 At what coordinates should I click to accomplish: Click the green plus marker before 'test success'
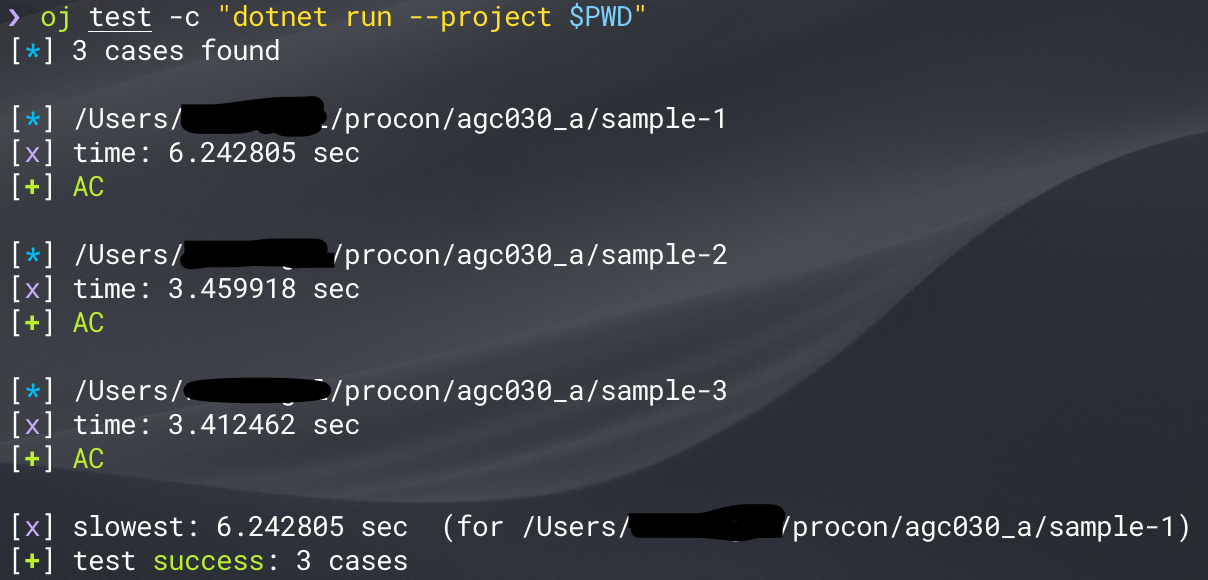[x=32, y=561]
